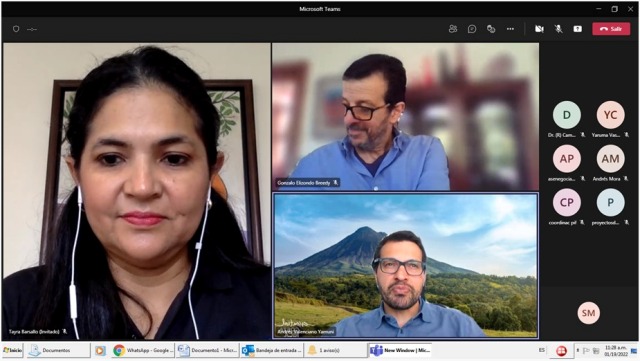Viewport: 640px width, 361px height.
Task: Open the more actions ellipsis menu
Action: coord(510,29)
